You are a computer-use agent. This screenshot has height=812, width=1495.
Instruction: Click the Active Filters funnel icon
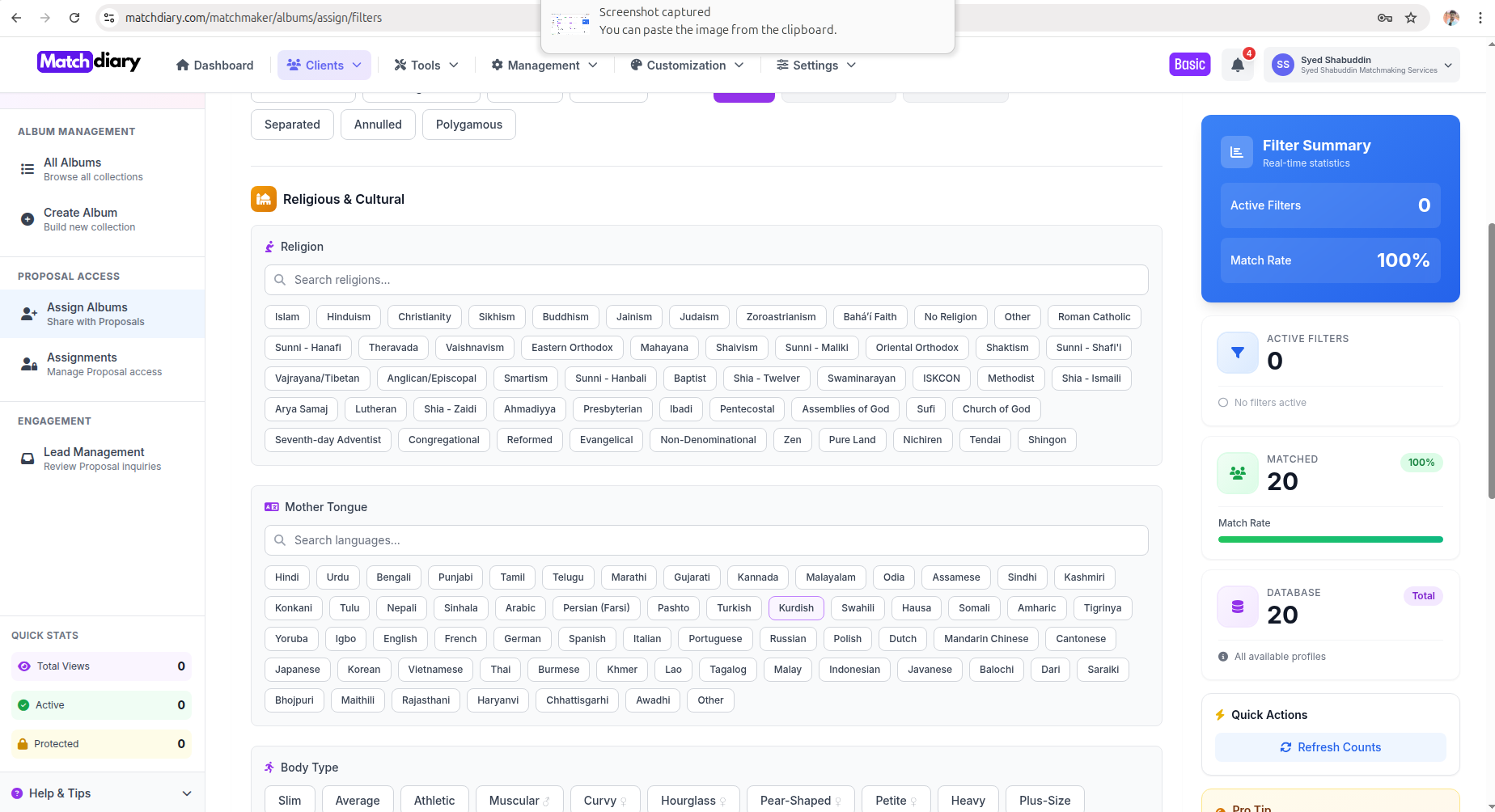coord(1237,353)
